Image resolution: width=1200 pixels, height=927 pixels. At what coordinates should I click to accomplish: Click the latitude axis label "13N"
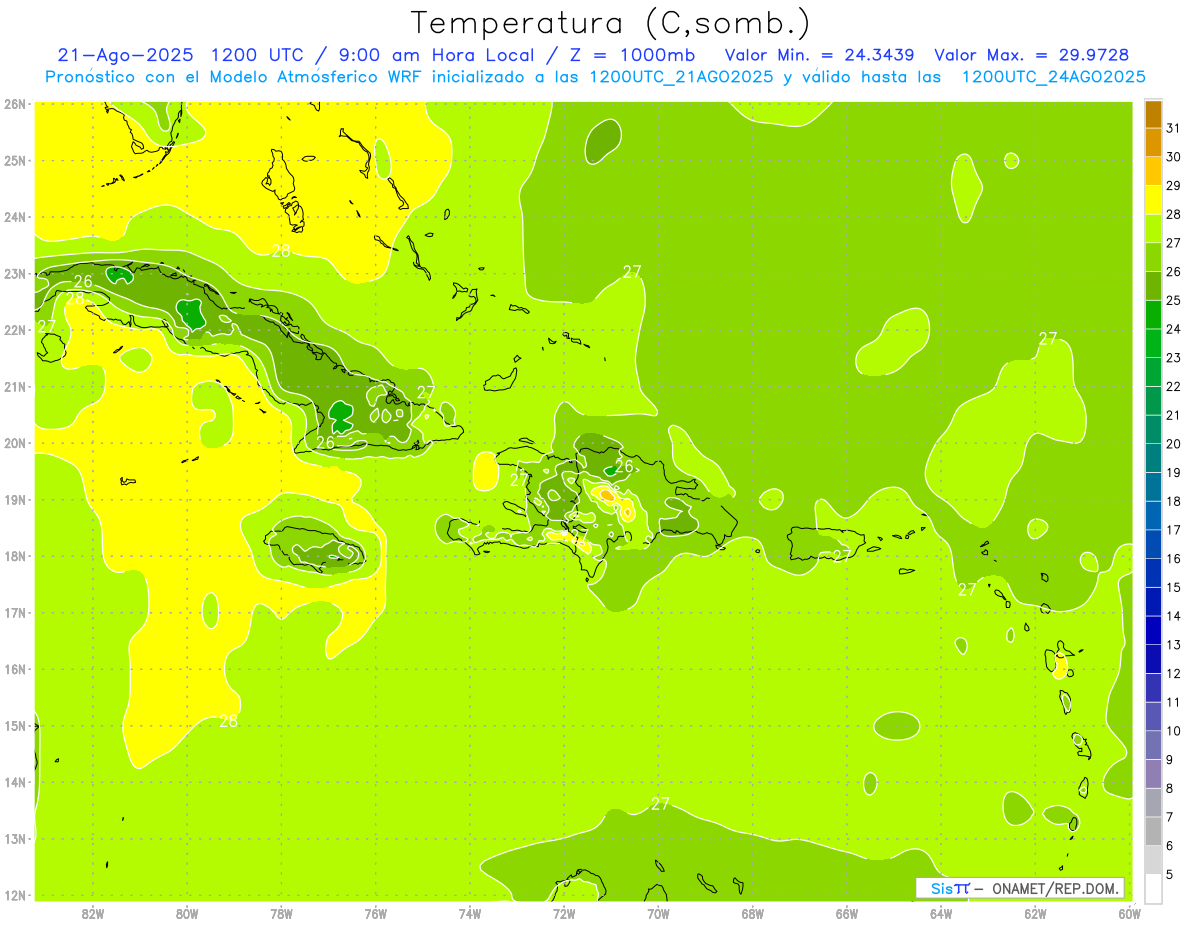14,838
